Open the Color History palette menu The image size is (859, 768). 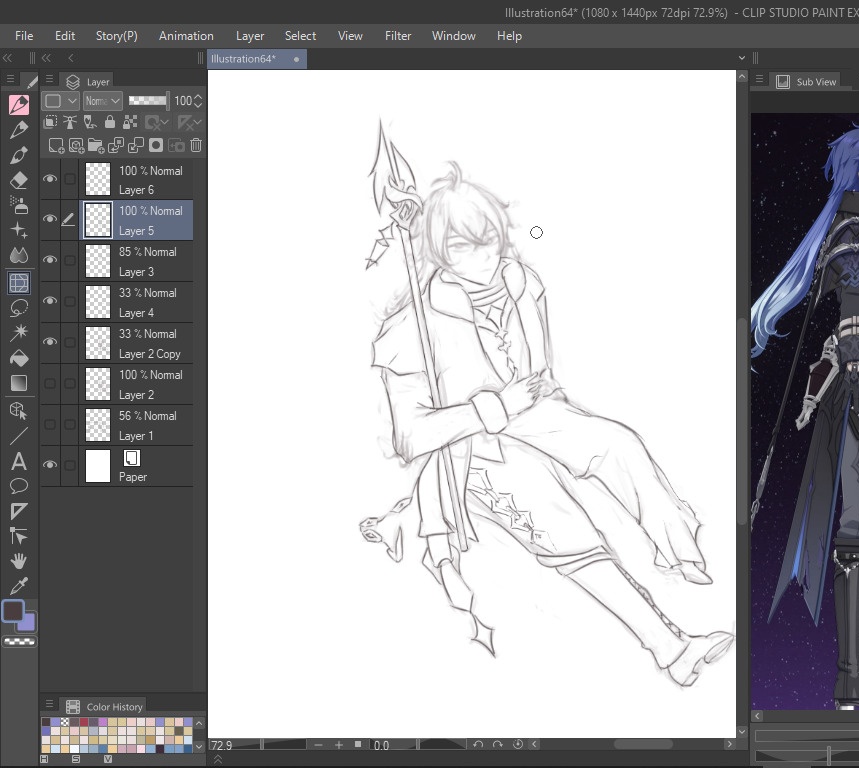pos(49,704)
